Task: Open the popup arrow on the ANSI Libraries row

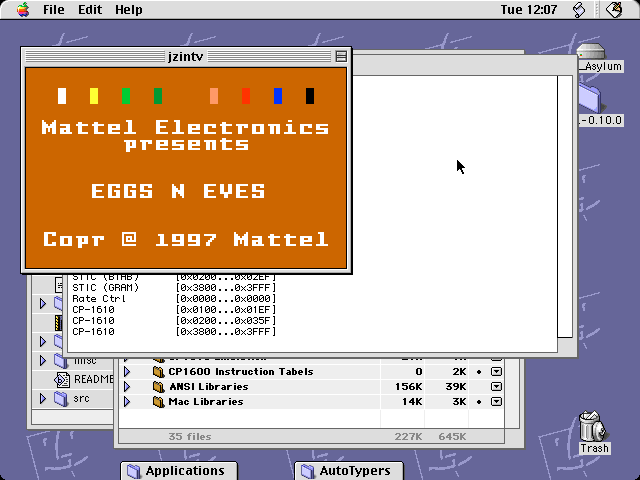Action: click(x=496, y=387)
